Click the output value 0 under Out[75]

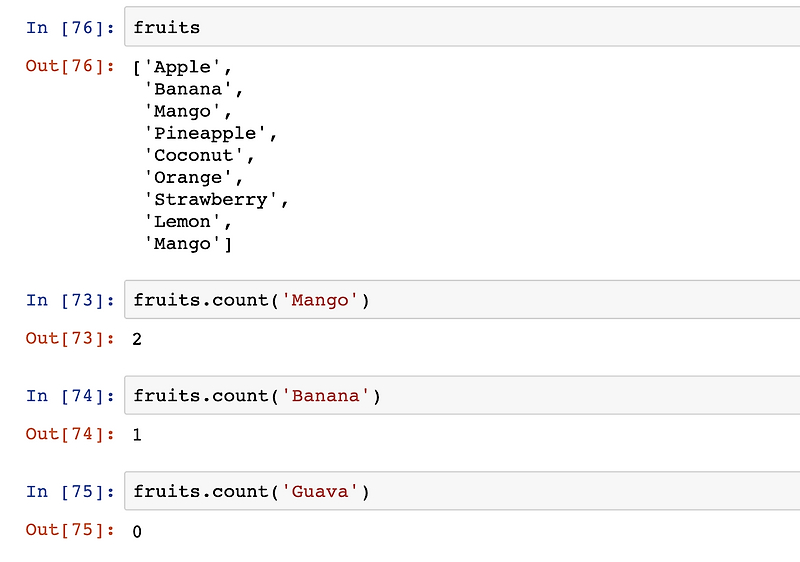tap(137, 531)
